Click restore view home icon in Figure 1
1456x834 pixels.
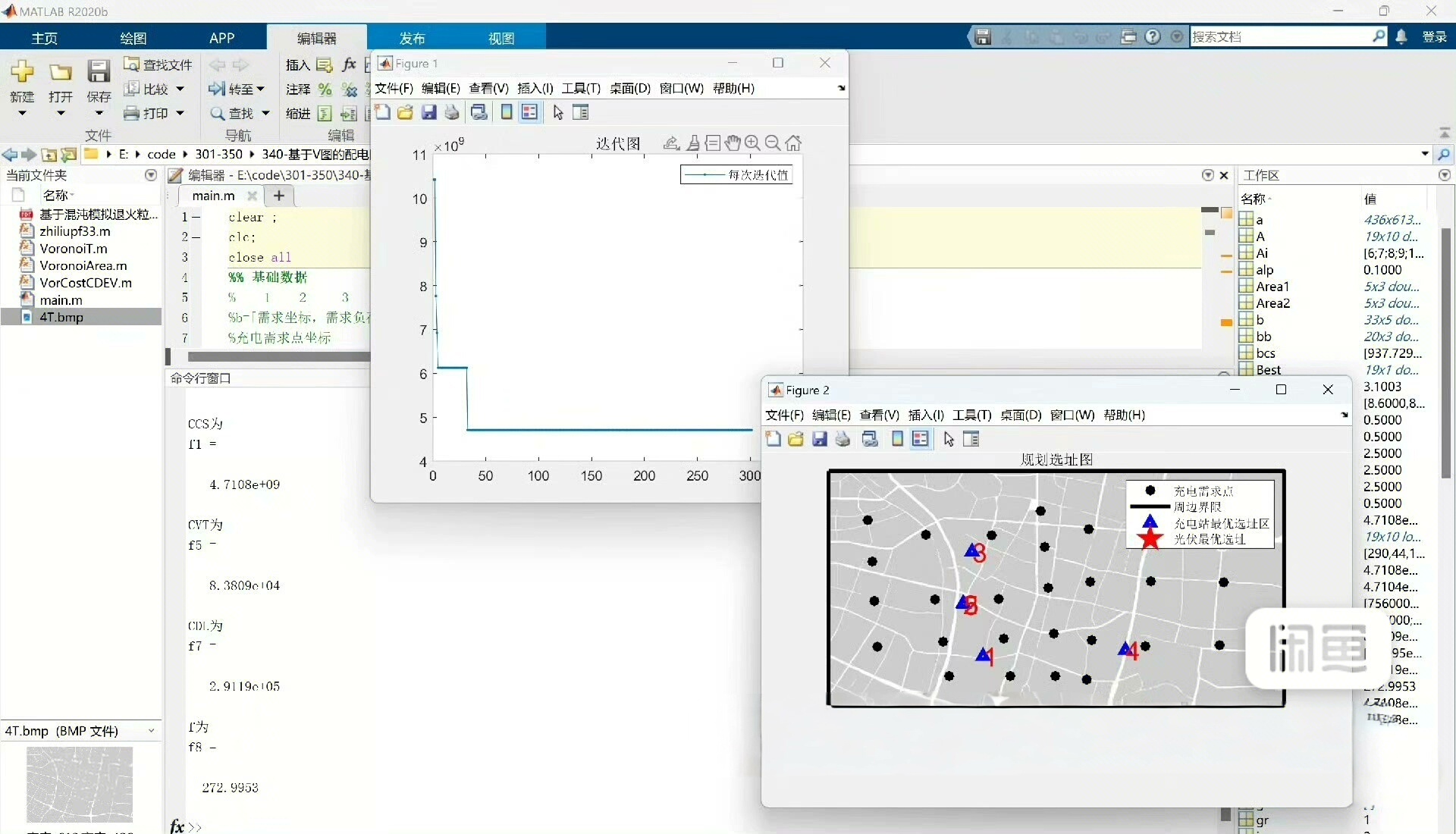click(793, 143)
